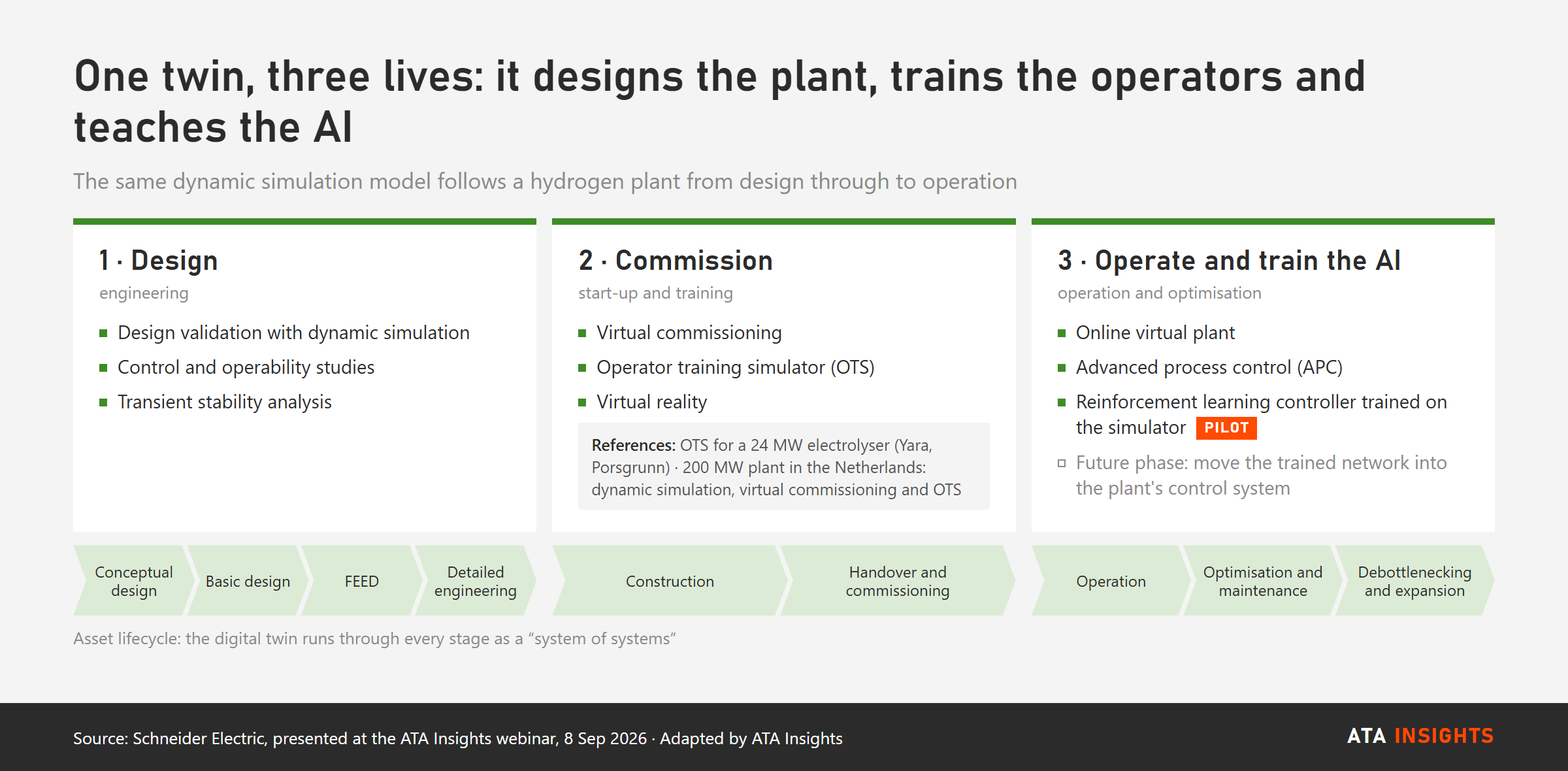Click the Operation stage chevron

(1111, 581)
